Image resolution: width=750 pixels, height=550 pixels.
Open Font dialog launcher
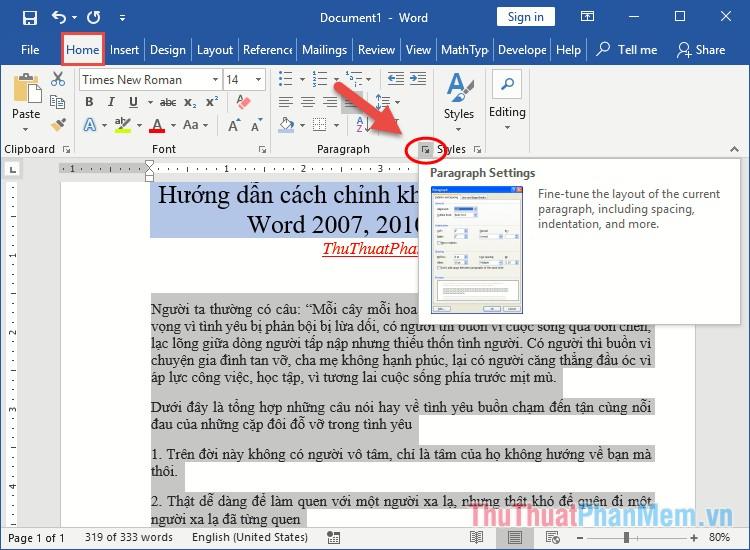[x=262, y=150]
